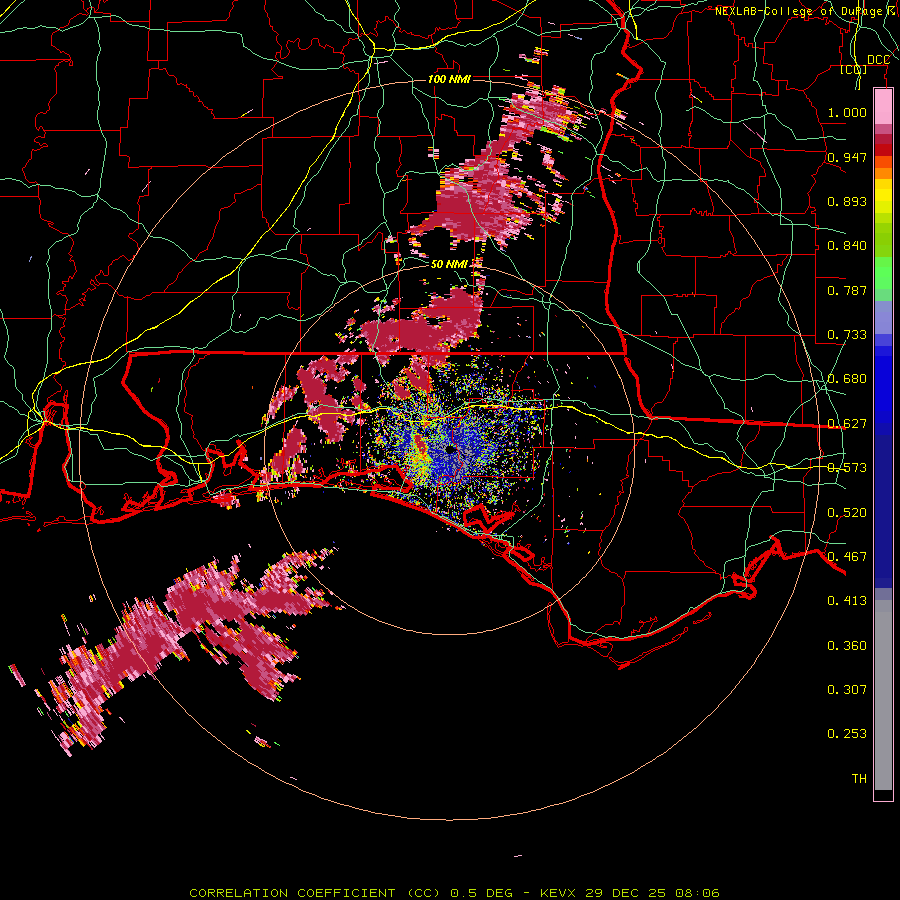900x900 pixels.
Task: Click the Correlation Coefficient KEVX caption
Action: (x=454, y=893)
